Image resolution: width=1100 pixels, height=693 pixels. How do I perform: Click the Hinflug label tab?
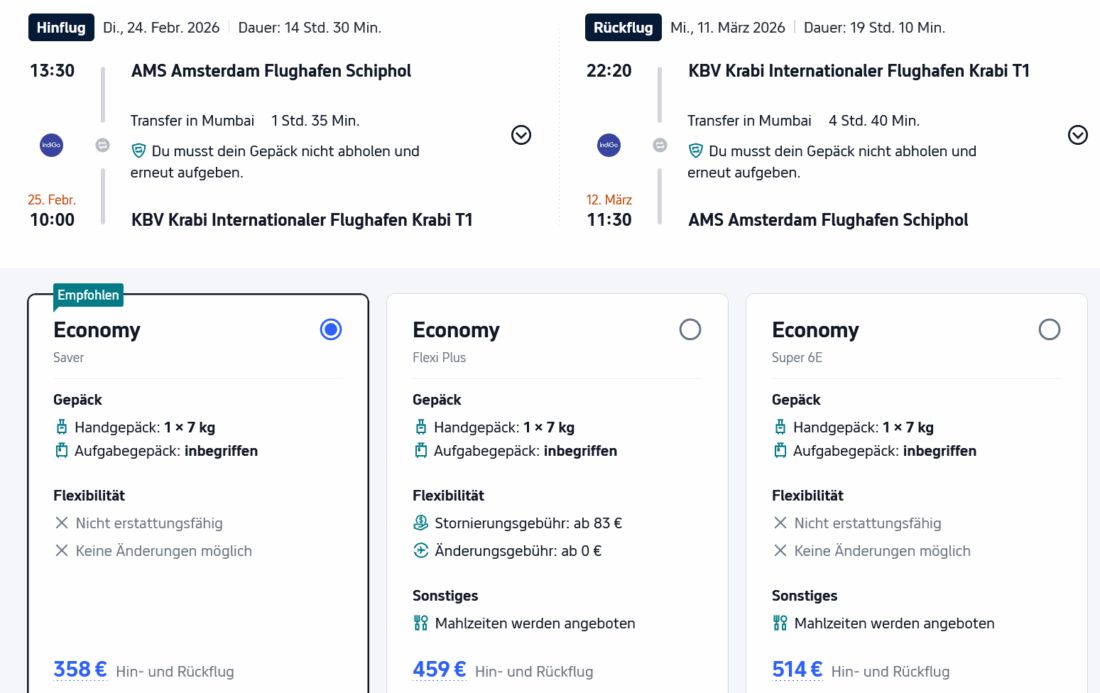coord(61,28)
